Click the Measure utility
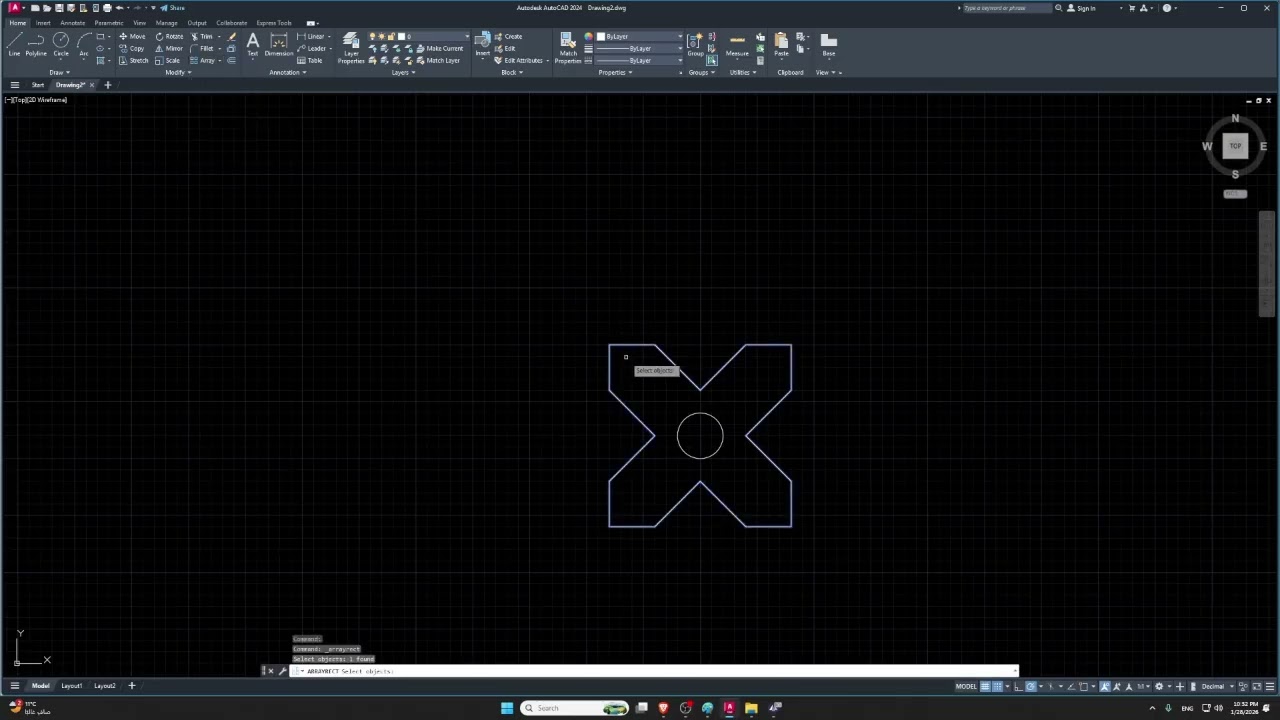 [737, 44]
